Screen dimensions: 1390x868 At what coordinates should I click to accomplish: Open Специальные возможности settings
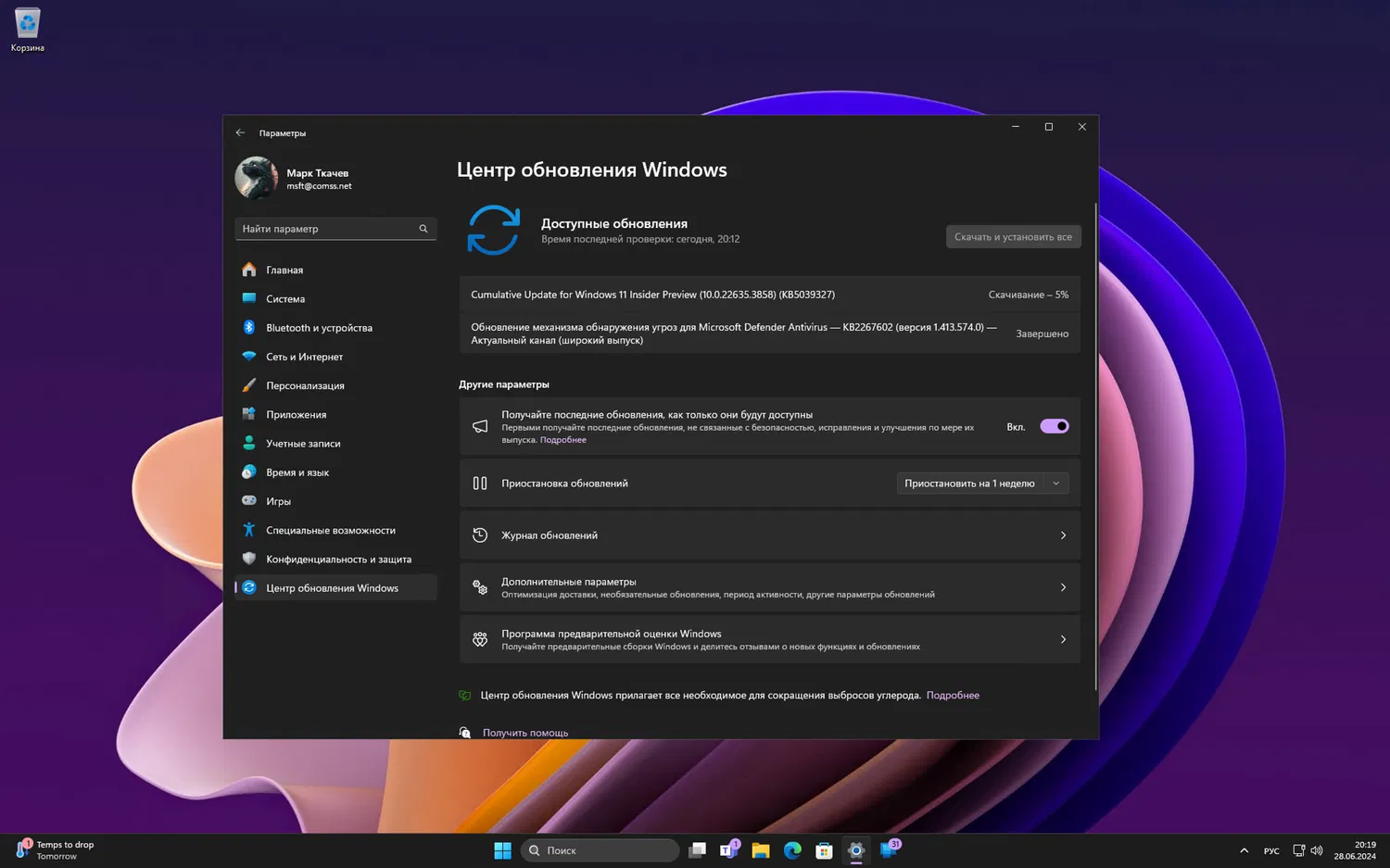[x=335, y=530]
